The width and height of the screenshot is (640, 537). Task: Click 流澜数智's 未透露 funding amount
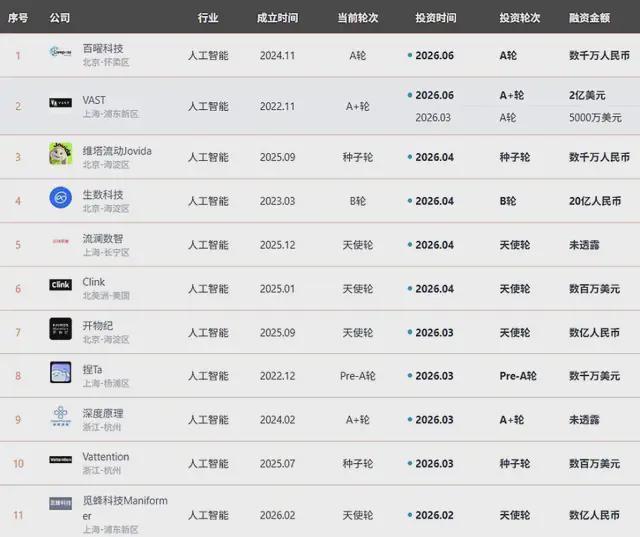pos(584,245)
